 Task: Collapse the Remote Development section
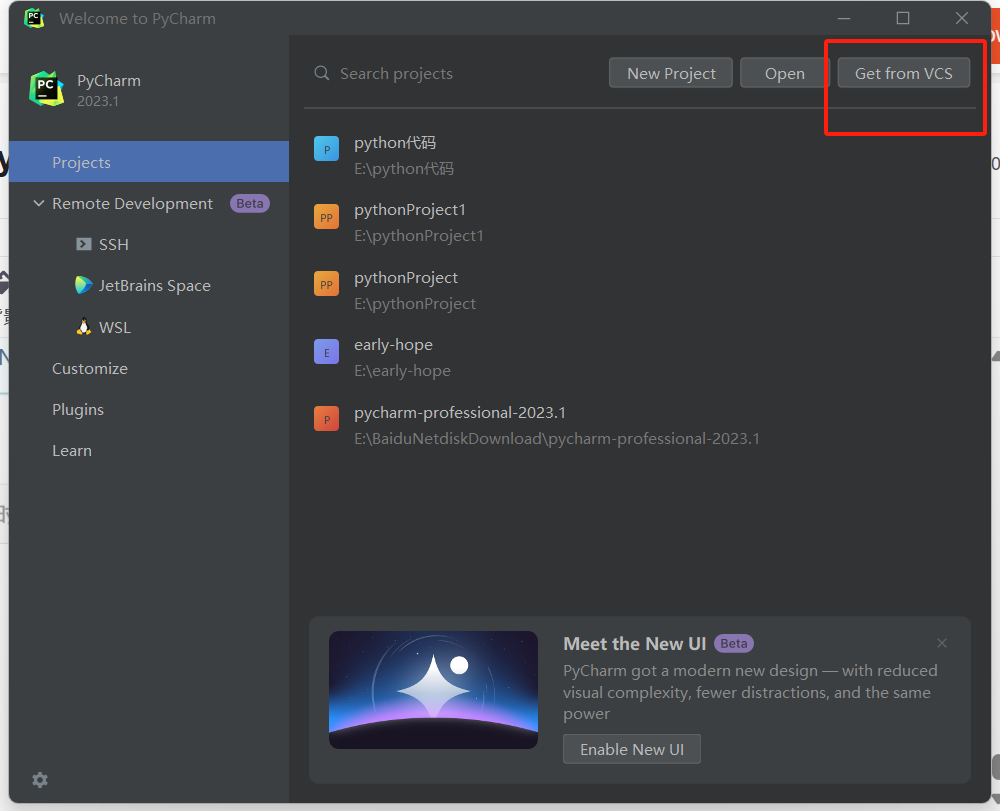click(x=39, y=203)
